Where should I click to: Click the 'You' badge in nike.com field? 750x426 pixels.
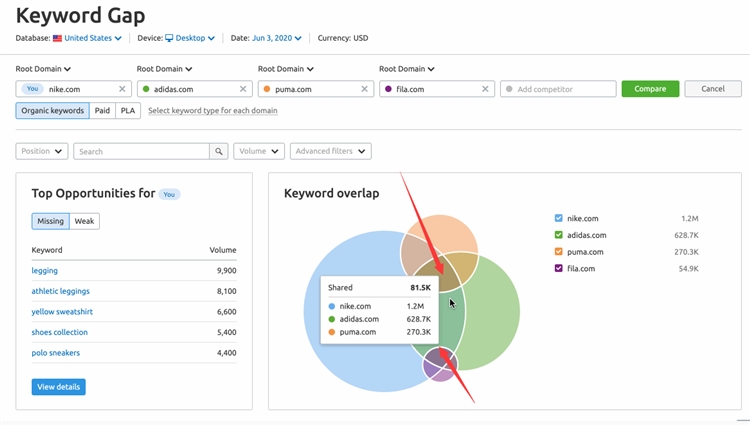tap(32, 89)
